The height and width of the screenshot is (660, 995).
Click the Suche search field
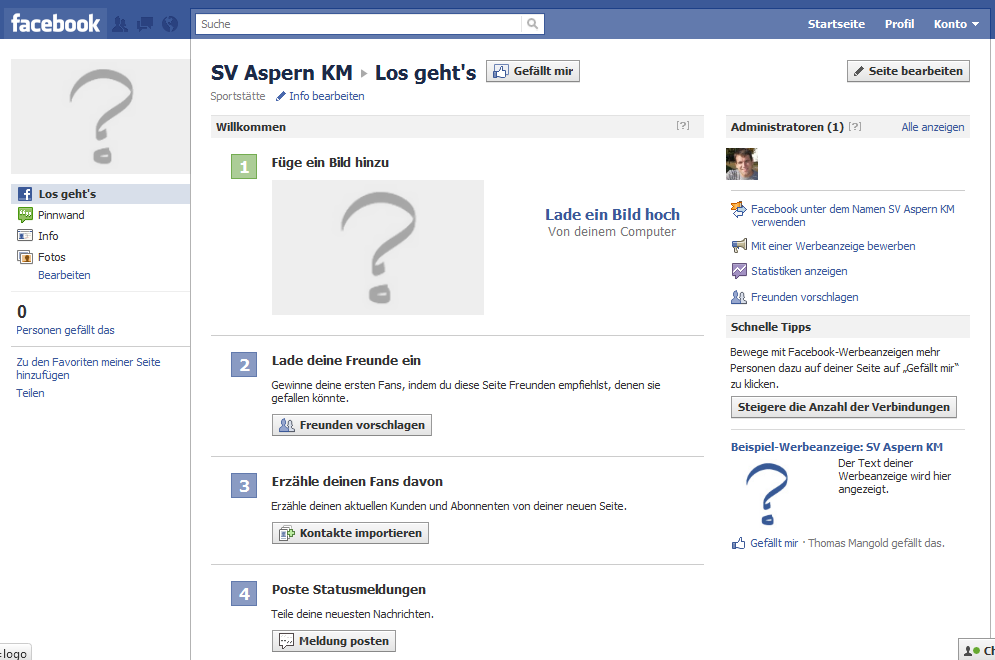pyautogui.click(x=359, y=24)
